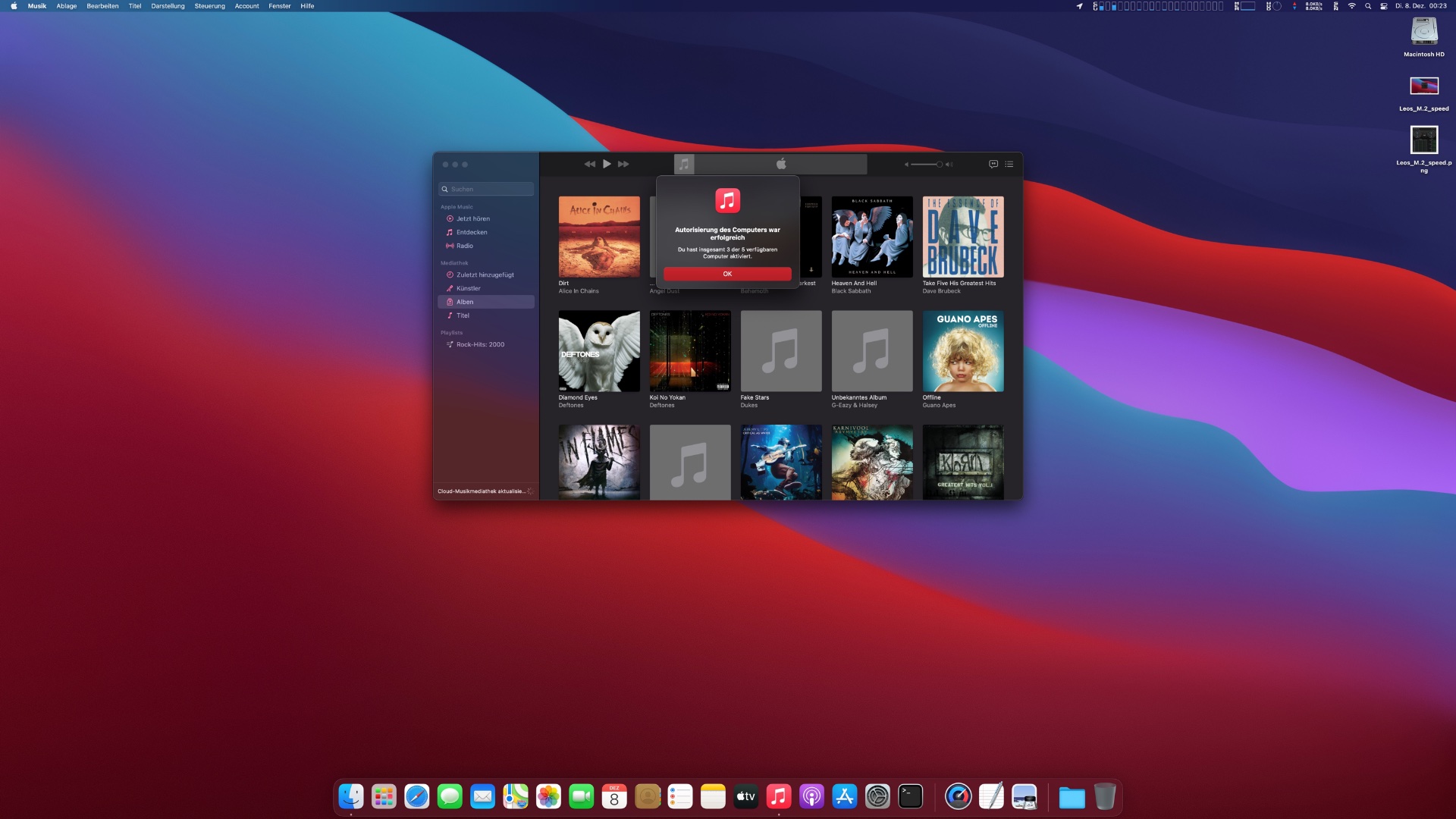Open the Diamond Eyes album cover

[x=598, y=351]
